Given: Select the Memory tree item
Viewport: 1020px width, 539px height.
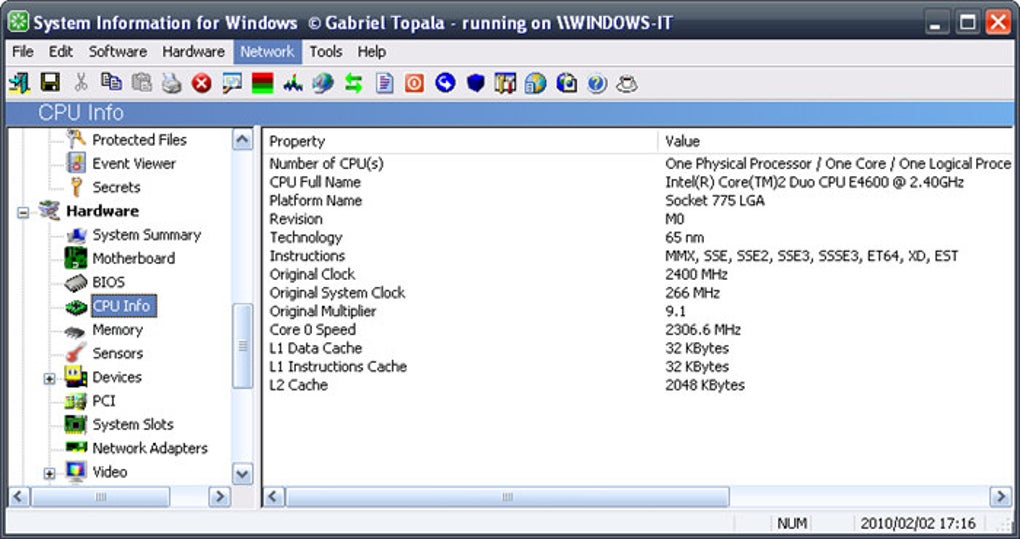Looking at the screenshot, I should pyautogui.click(x=117, y=330).
